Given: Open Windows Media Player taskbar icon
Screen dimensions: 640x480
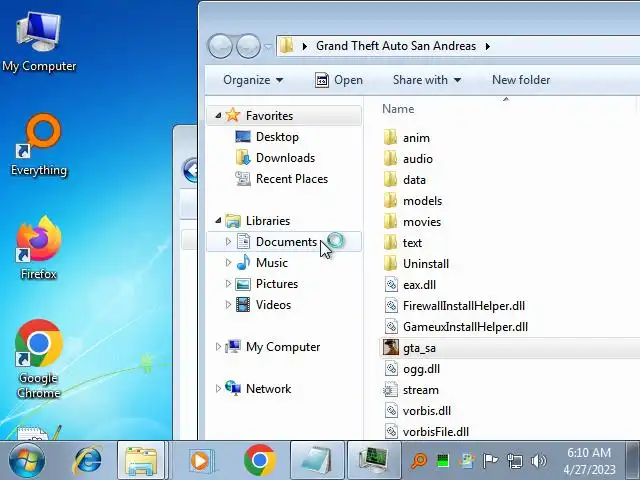Looking at the screenshot, I should 200,461.
